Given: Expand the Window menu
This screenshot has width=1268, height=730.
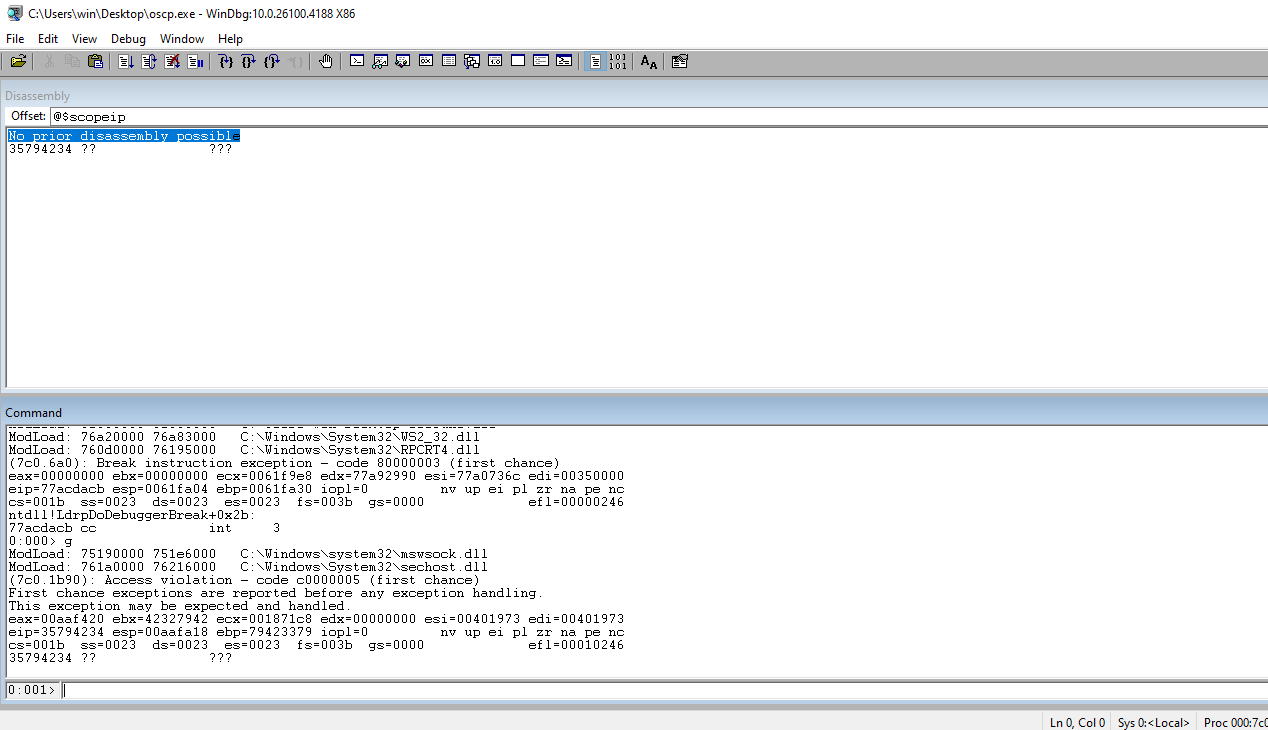Looking at the screenshot, I should point(182,39).
